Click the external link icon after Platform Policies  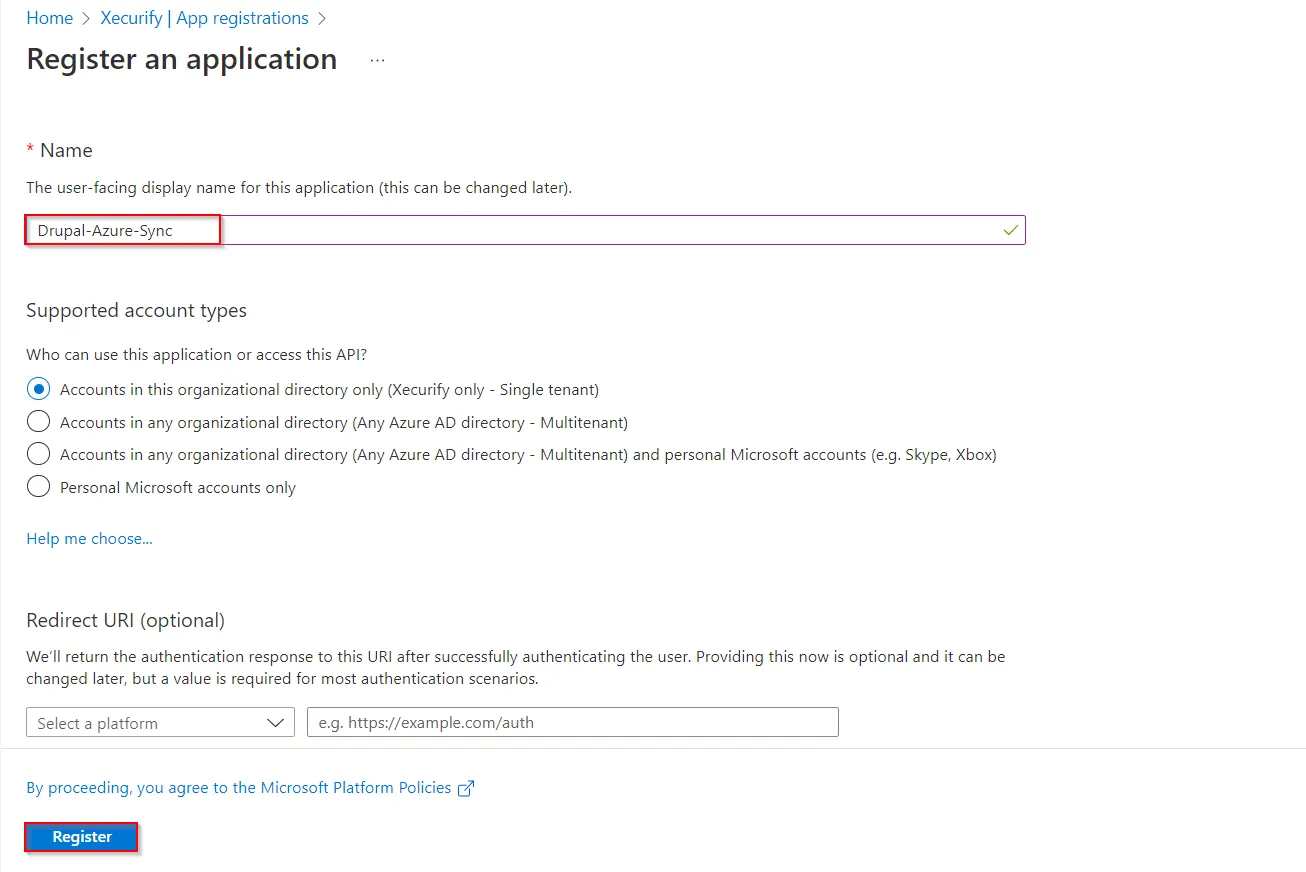[x=465, y=788]
